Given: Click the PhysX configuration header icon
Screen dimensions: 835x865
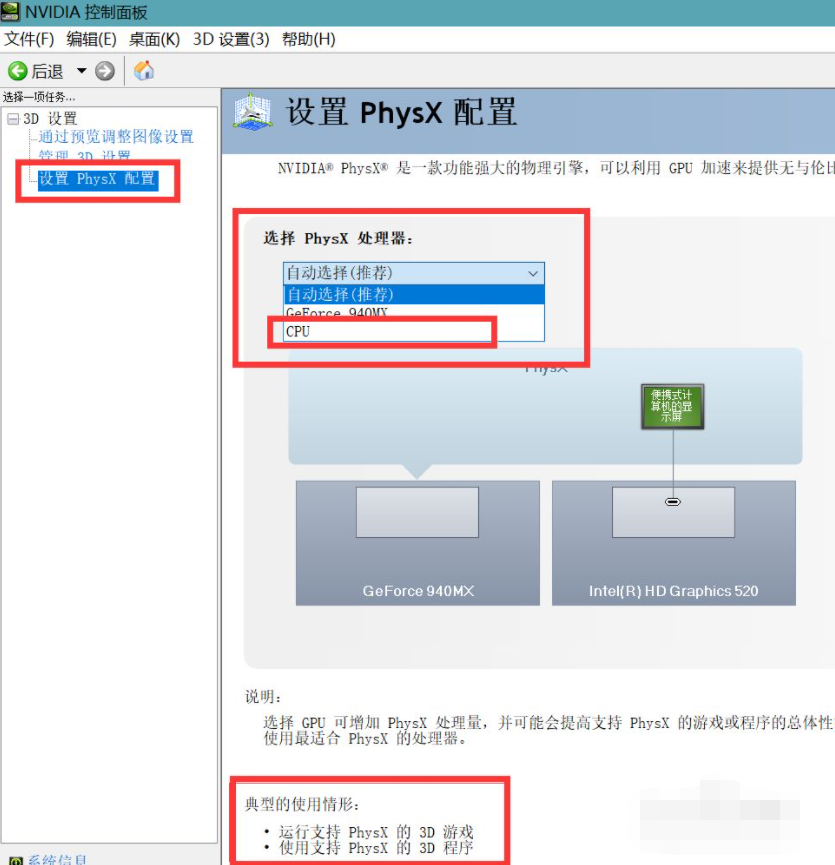Looking at the screenshot, I should tap(252, 112).
